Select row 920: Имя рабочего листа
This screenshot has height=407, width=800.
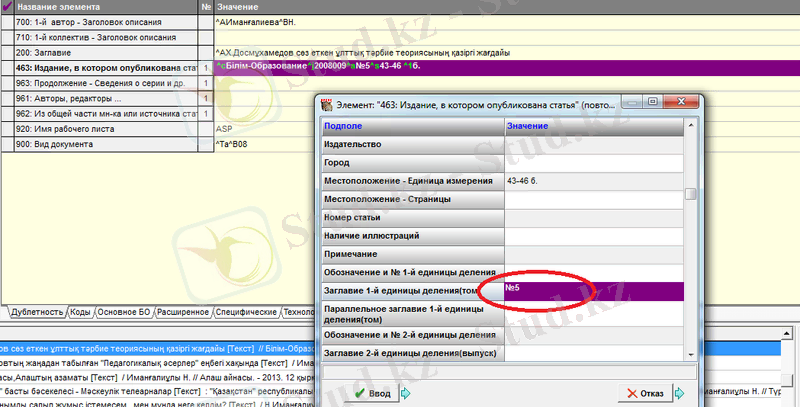106,129
